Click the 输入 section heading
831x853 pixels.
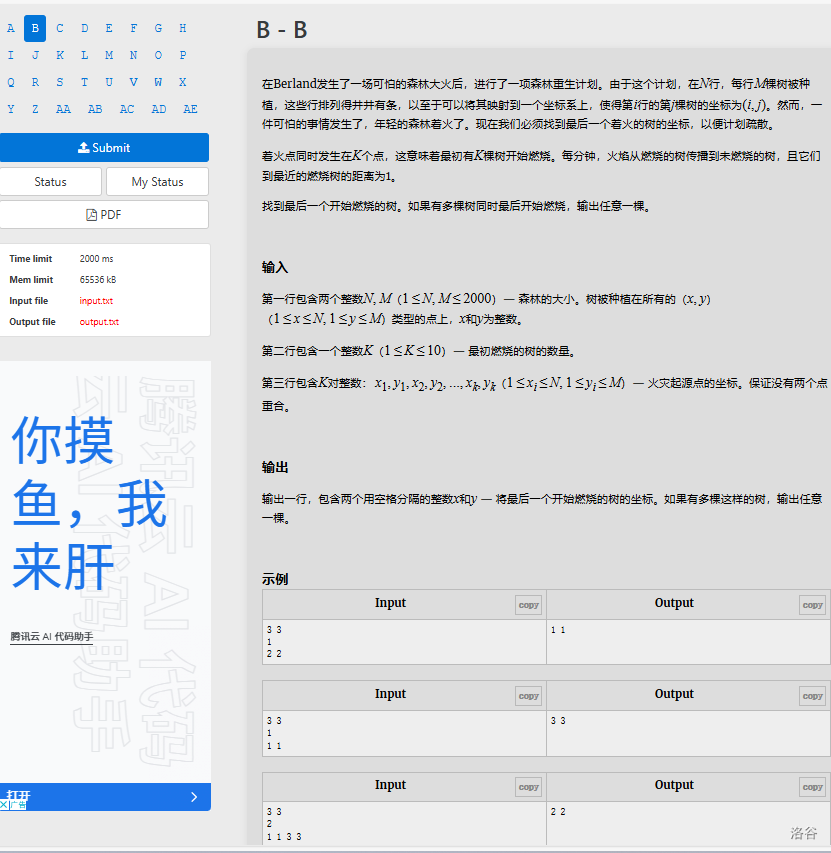pyautogui.click(x=275, y=267)
